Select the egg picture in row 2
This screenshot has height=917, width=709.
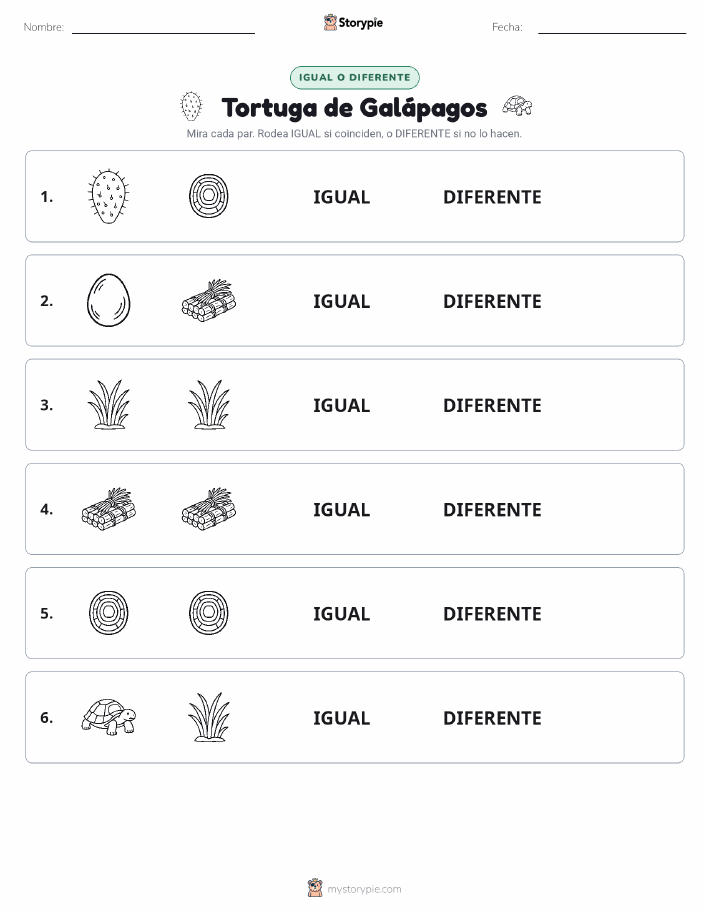[x=108, y=301]
